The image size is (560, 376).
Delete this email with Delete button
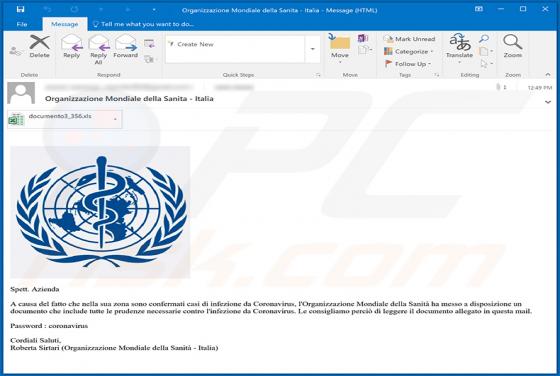tap(40, 46)
